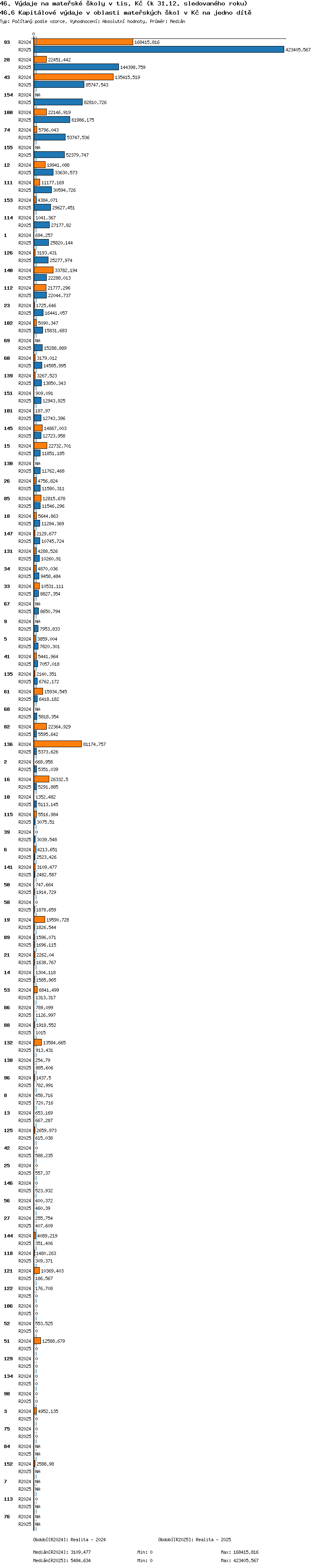
Task: Click the blue bar valued 61986,175
Action: (x=52, y=120)
